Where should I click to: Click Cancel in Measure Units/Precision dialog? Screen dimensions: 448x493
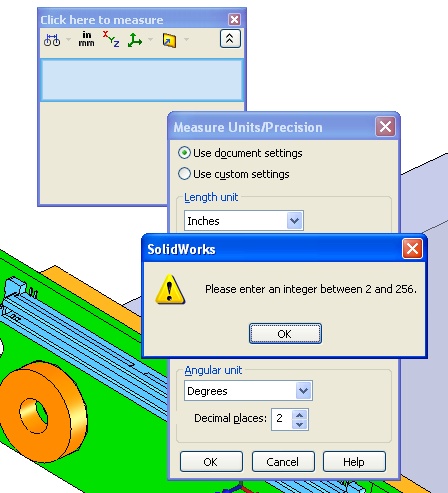click(x=283, y=462)
